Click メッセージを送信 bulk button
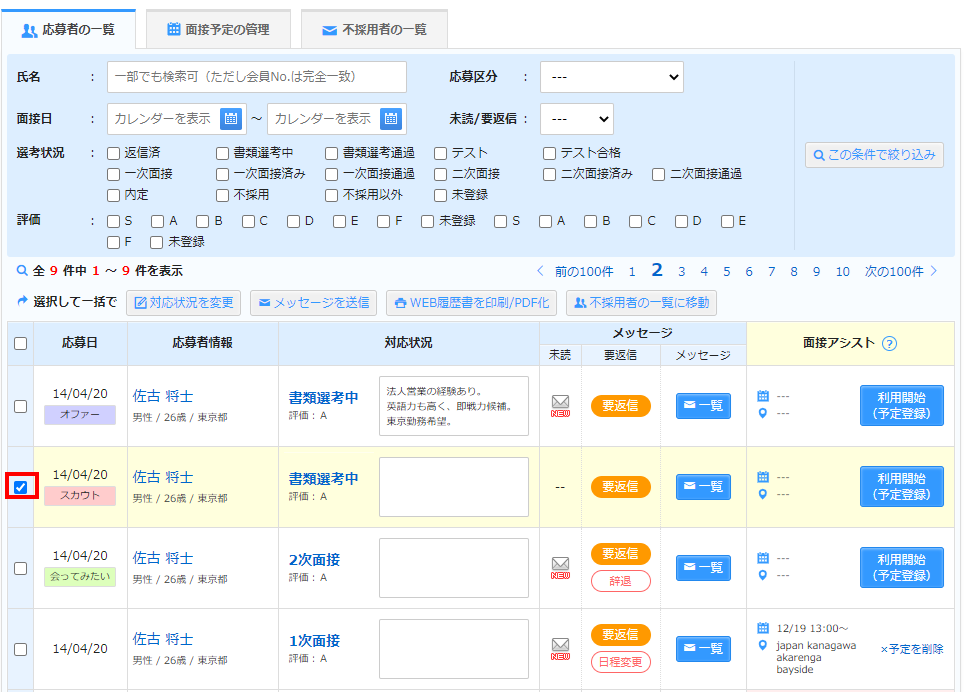This screenshot has width=966, height=692. tap(314, 303)
